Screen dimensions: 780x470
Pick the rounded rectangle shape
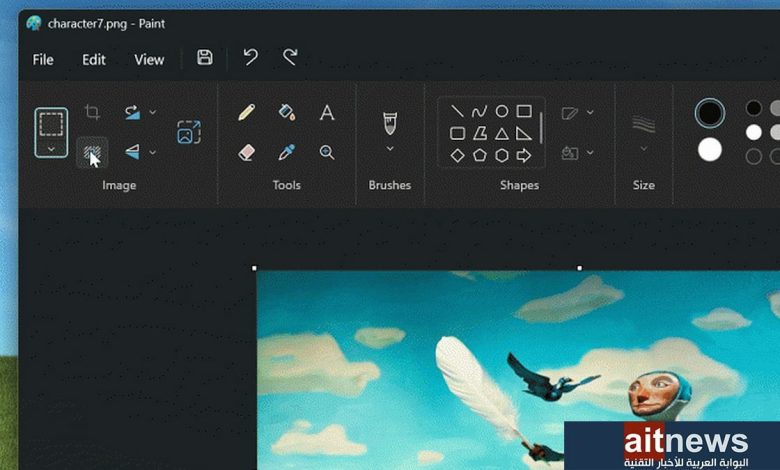click(x=457, y=133)
